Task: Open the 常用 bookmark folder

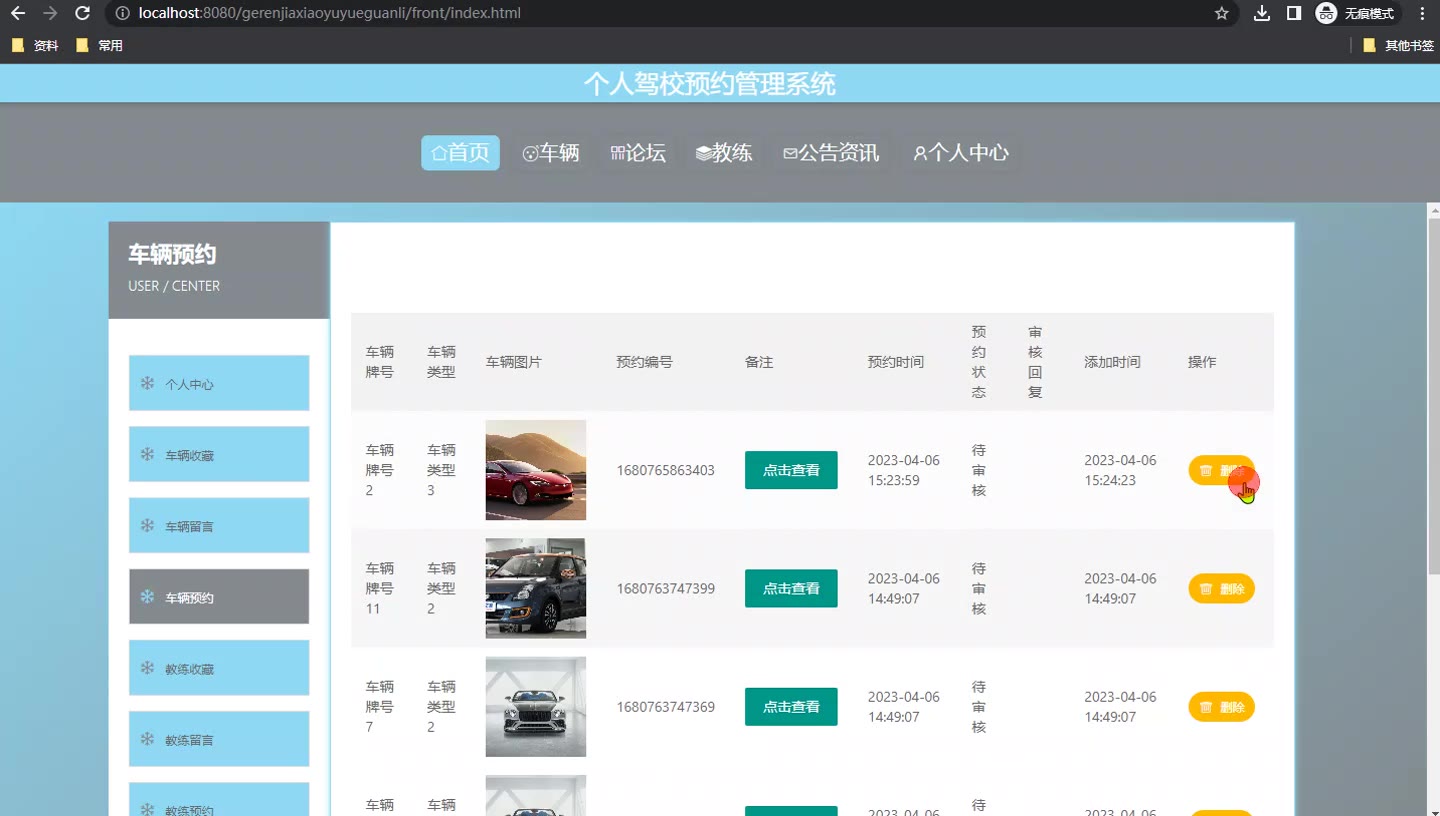Action: pyautogui.click(x=99, y=45)
